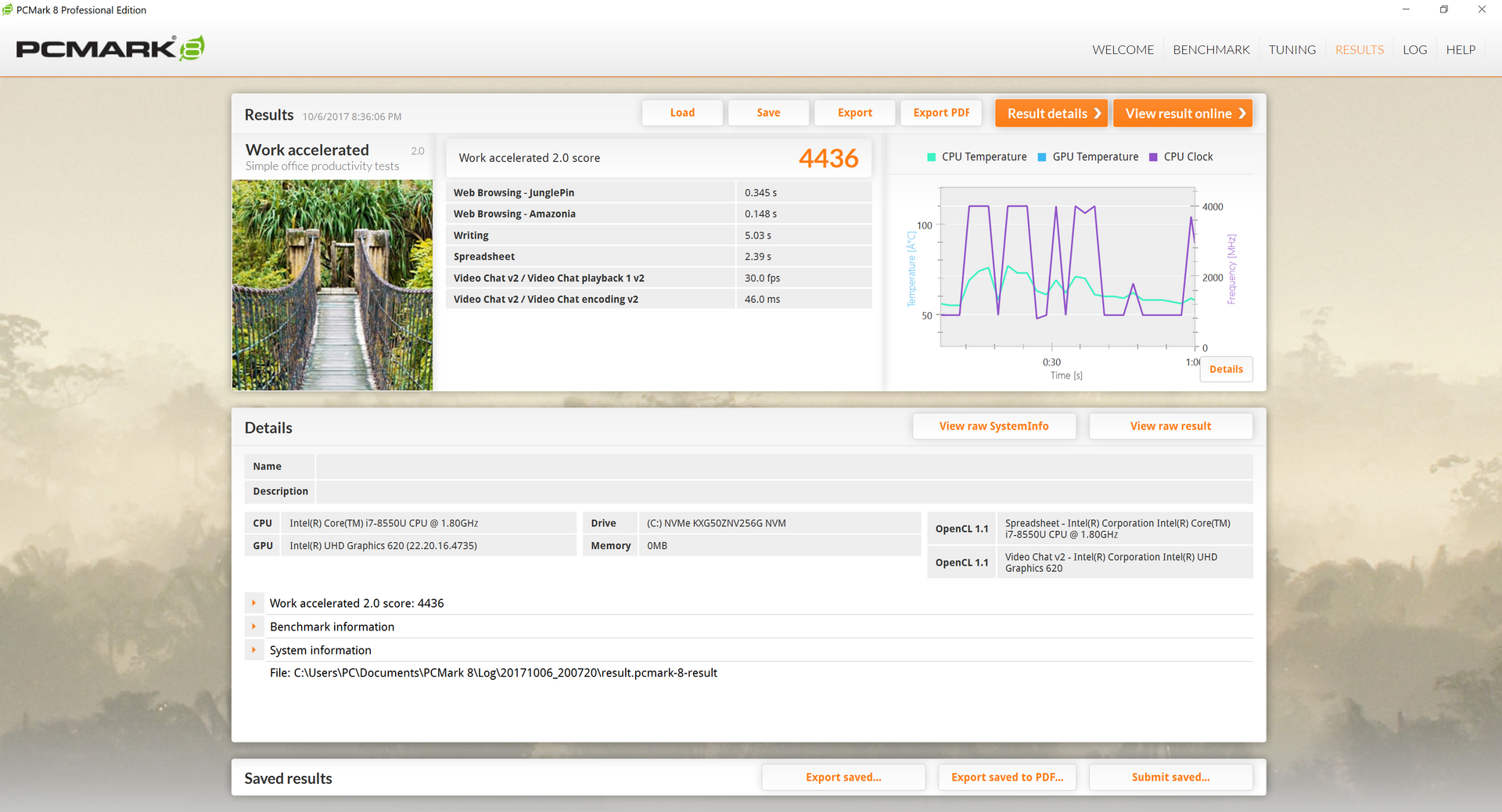Click the GPU Temperature legend swatch

(1041, 157)
